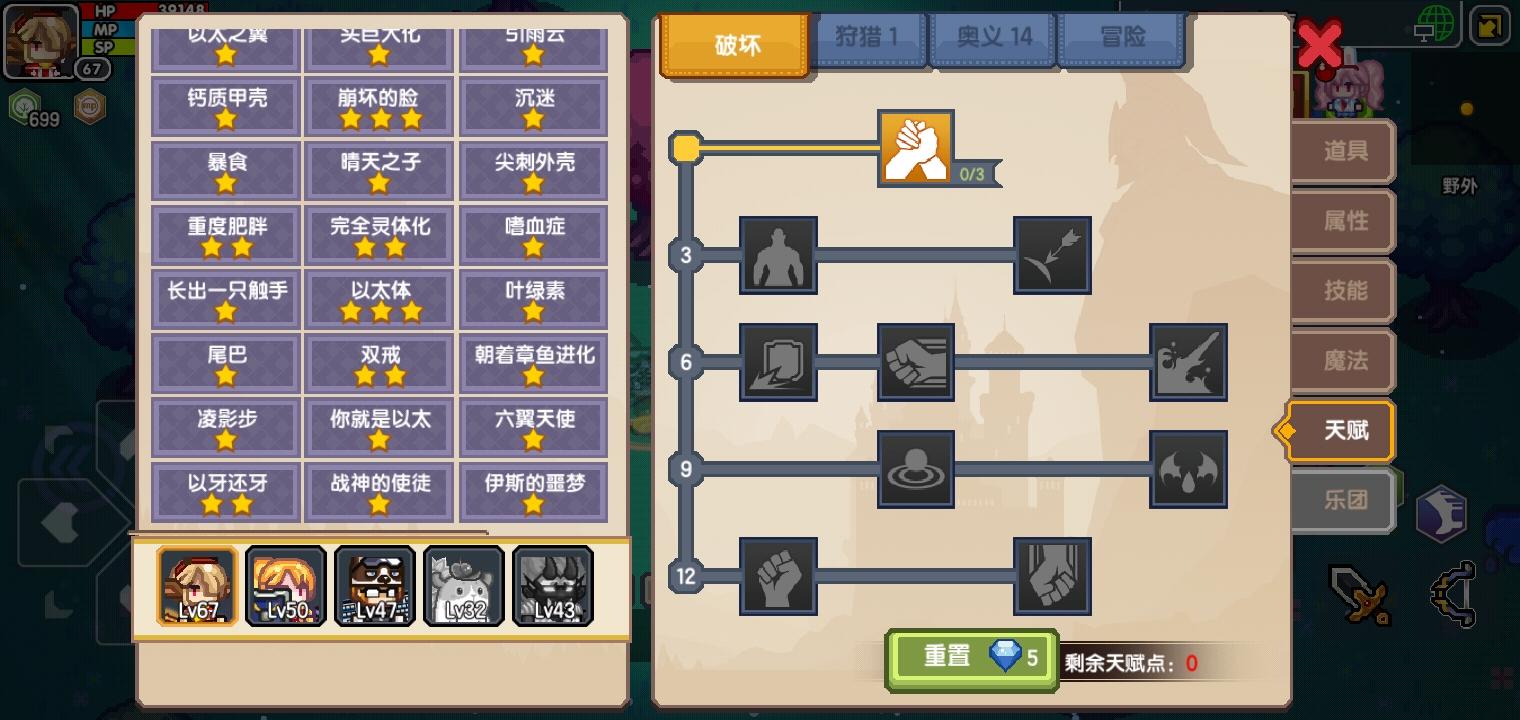
Task: Select the arrow talent in tier 3
Action: pos(1052,255)
